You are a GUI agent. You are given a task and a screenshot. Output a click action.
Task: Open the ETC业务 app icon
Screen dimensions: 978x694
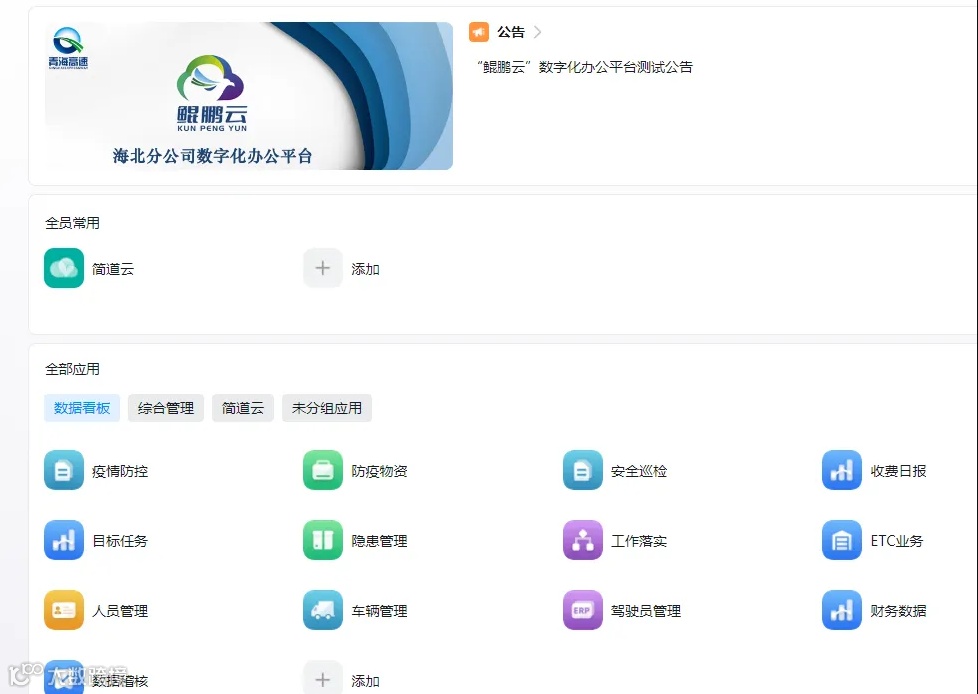[842, 540]
